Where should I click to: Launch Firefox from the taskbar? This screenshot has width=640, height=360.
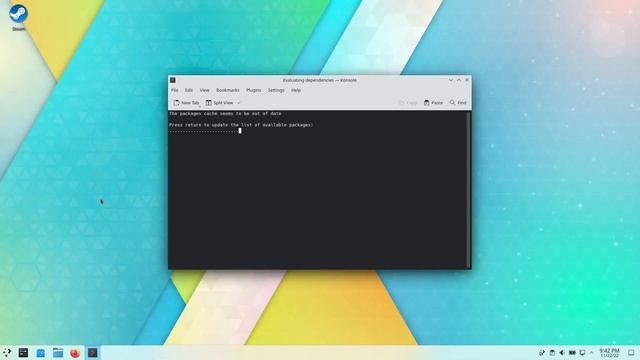75,353
